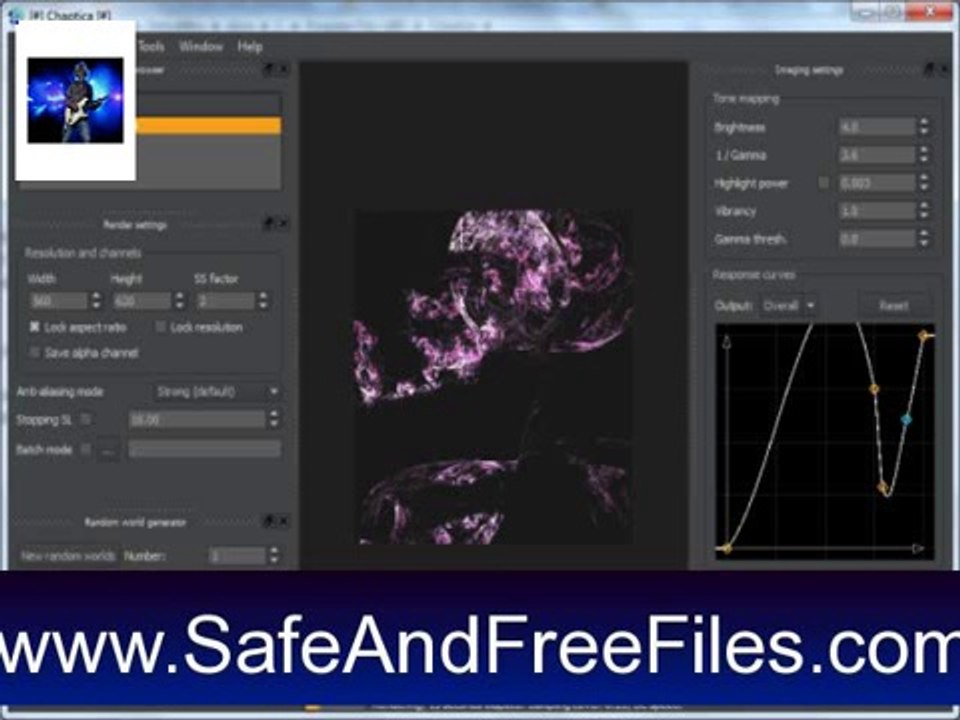Open the Output Overall dropdown
This screenshot has width=960, height=720.
789,305
